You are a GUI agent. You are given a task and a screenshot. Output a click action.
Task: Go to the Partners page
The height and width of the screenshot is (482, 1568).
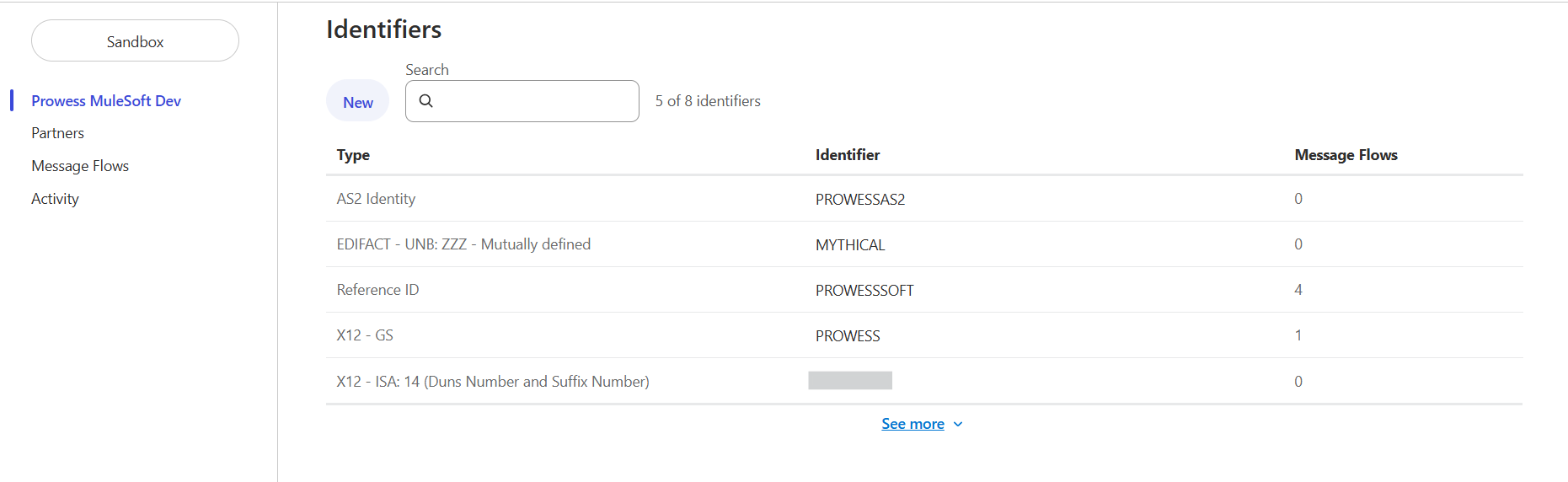click(x=58, y=133)
